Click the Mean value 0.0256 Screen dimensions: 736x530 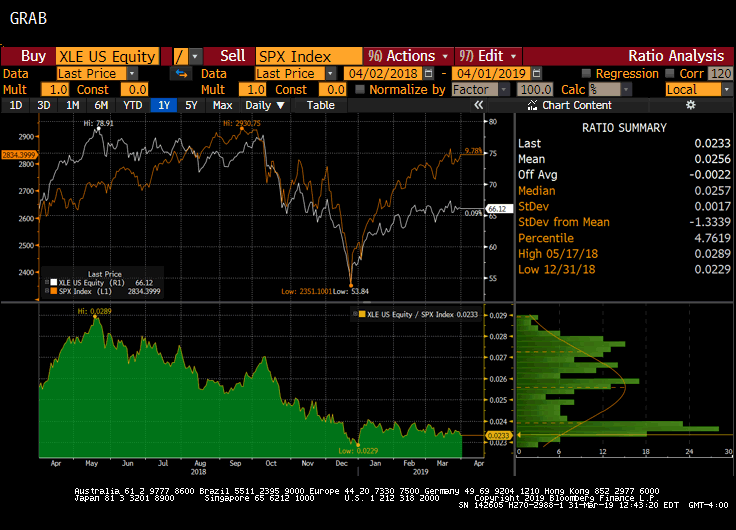[713, 159]
